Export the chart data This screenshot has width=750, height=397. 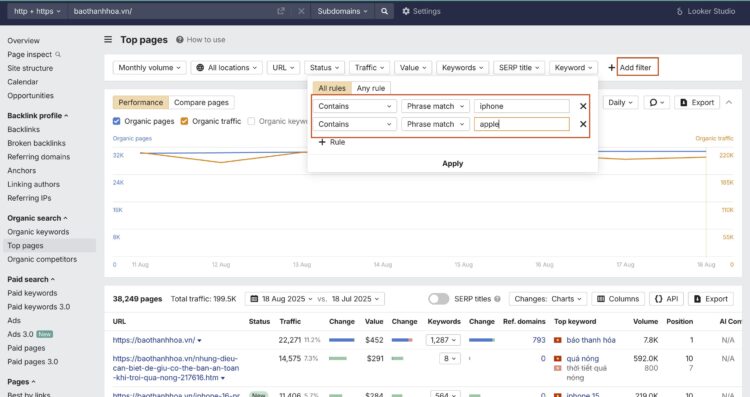697,102
